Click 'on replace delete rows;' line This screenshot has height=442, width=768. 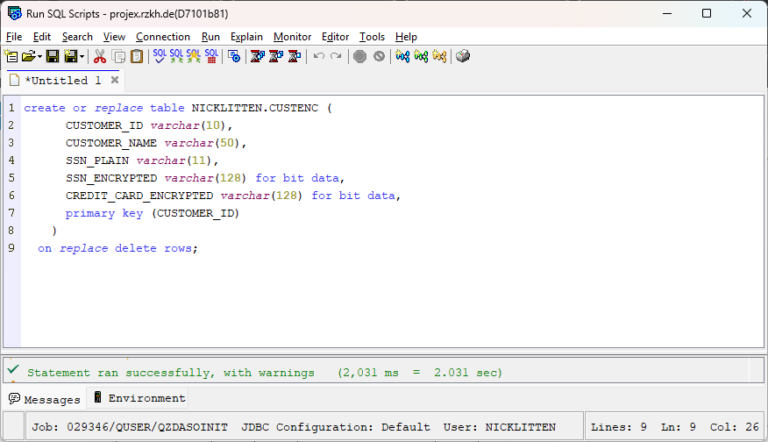point(118,248)
